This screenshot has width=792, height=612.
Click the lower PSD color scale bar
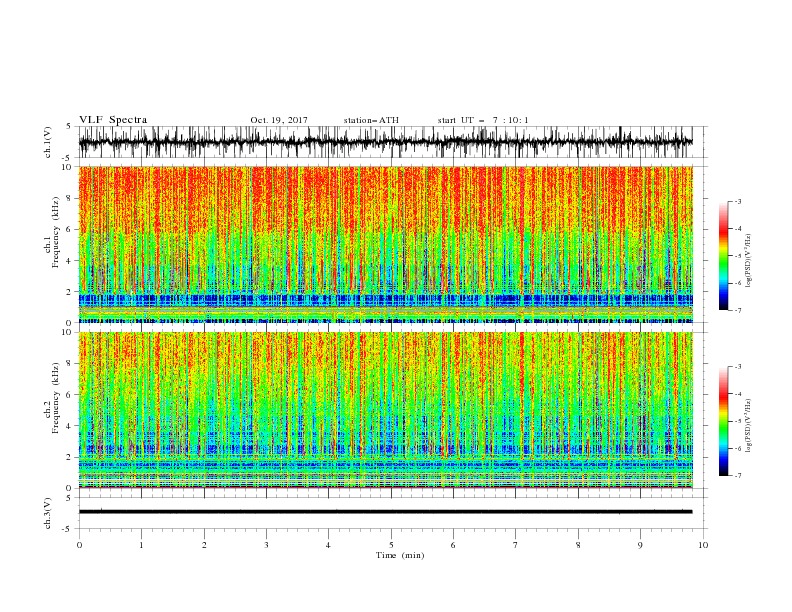click(x=723, y=421)
